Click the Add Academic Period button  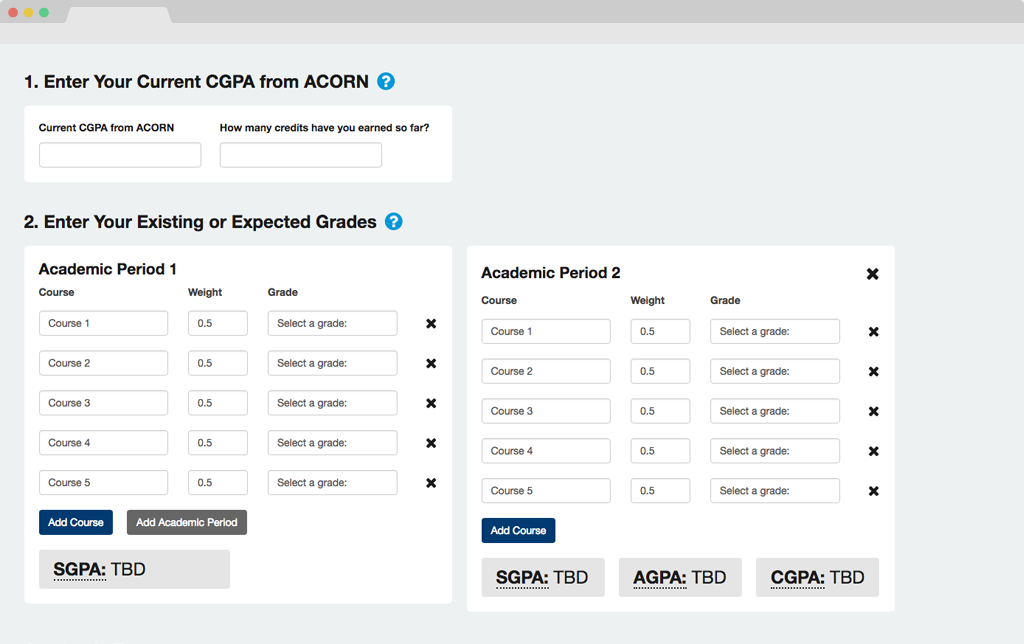coord(187,522)
